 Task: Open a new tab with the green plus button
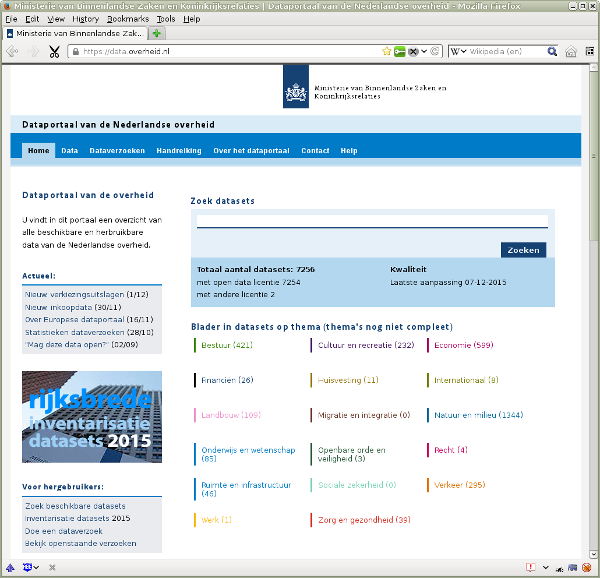pyautogui.click(x=157, y=33)
